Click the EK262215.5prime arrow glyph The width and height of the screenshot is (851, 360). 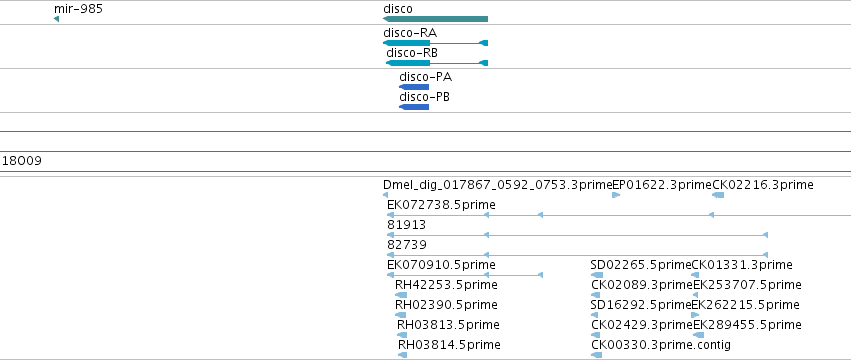[x=695, y=315]
